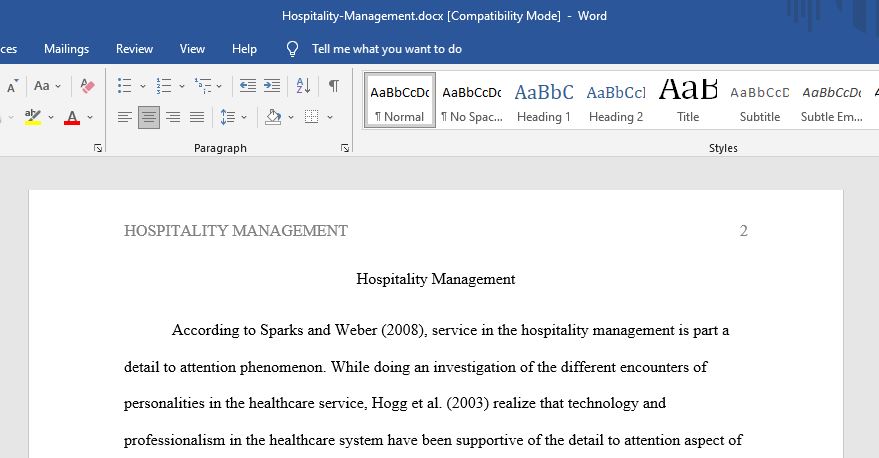Viewport: 879px width, 458px height.
Task: Open the Help tab
Action: coord(244,49)
